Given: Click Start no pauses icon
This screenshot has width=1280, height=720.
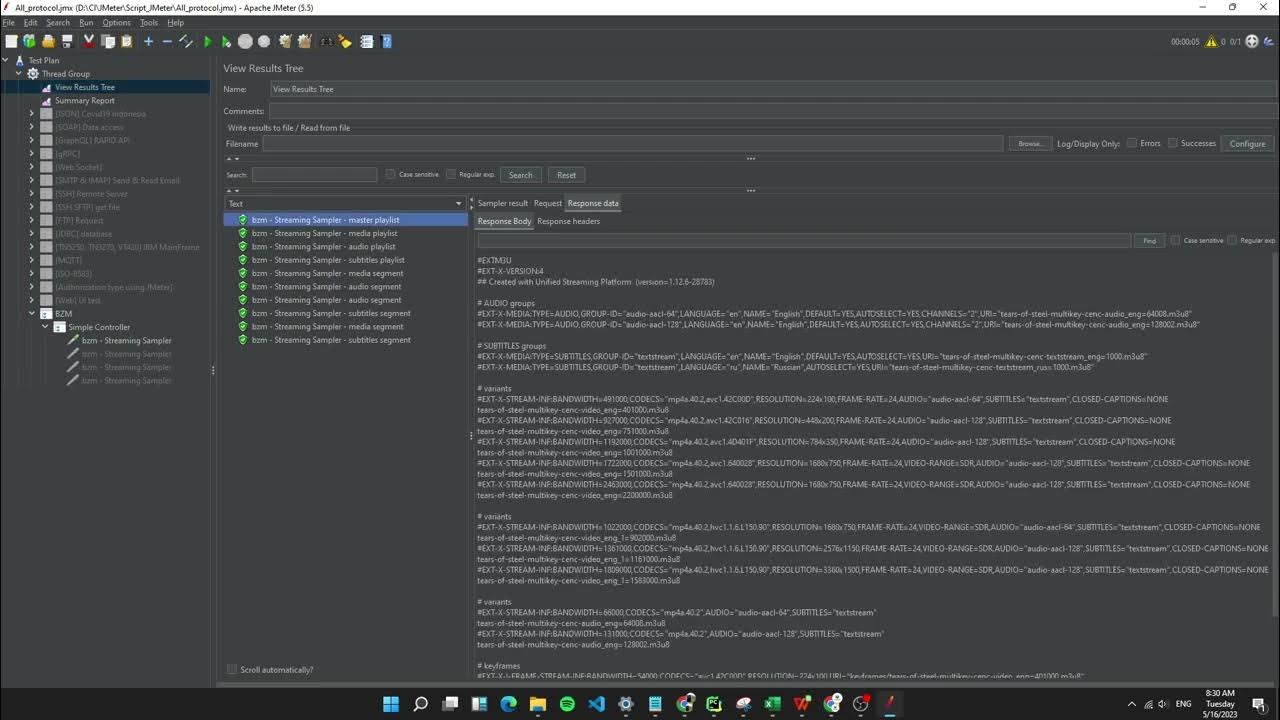Looking at the screenshot, I should pyautogui.click(x=226, y=42).
